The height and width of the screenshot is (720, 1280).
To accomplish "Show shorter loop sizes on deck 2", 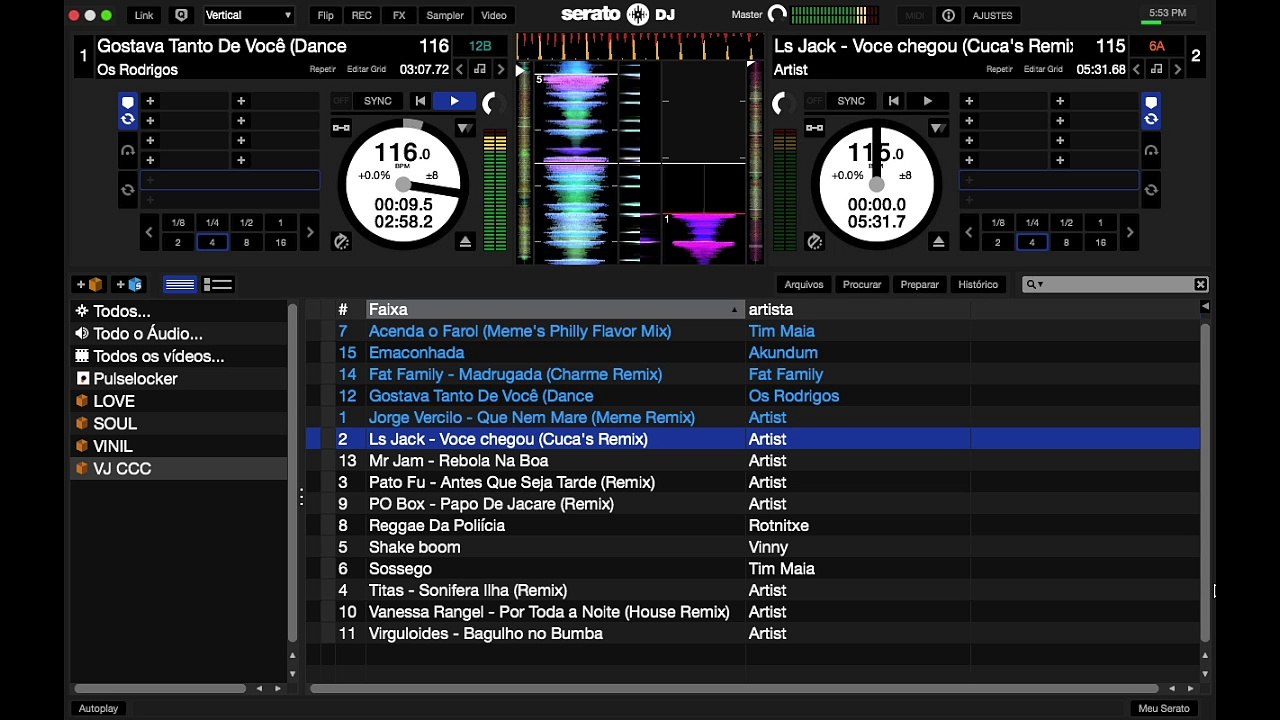I will click(x=969, y=232).
